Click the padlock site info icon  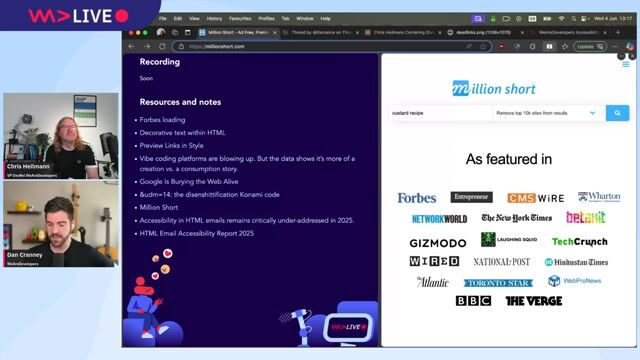pyautogui.click(x=181, y=47)
